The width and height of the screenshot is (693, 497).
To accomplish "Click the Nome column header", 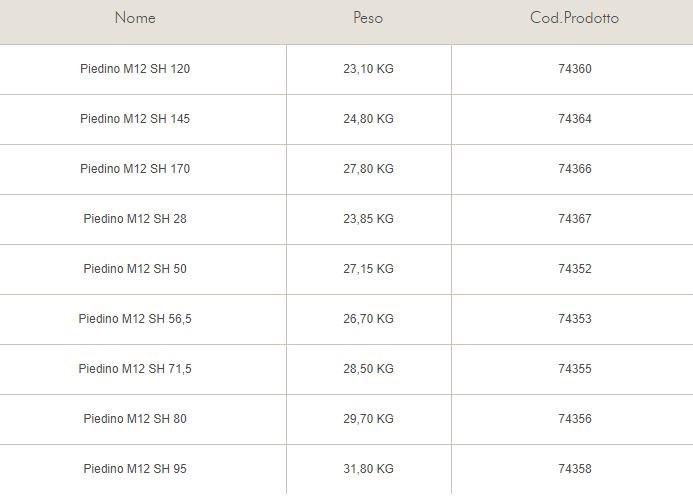I will coord(135,18).
